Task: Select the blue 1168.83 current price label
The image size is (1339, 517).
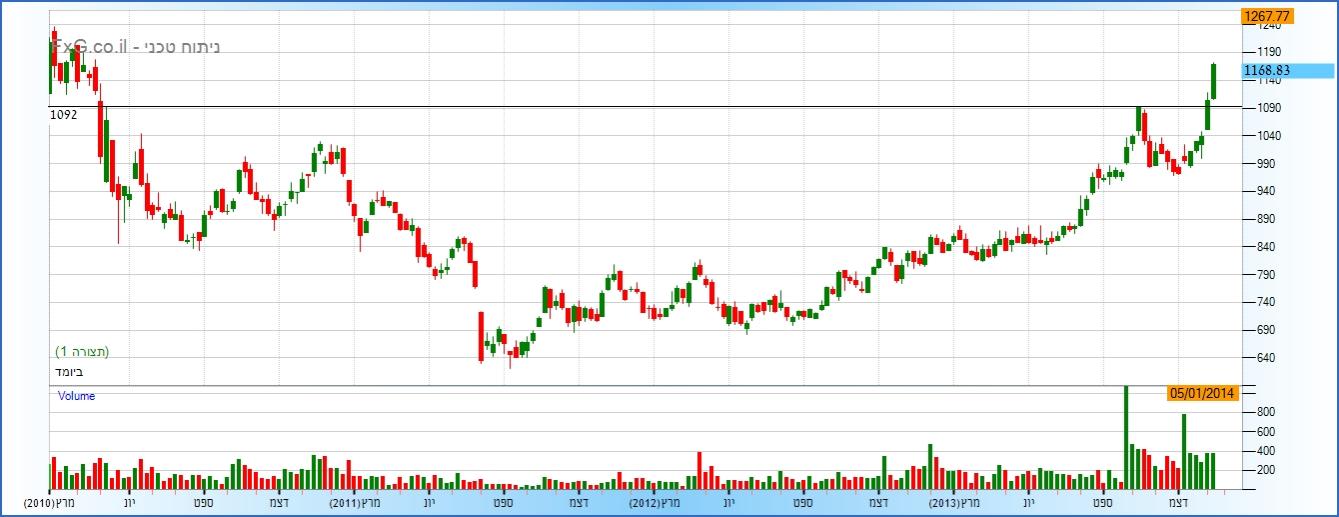Action: (1287, 71)
